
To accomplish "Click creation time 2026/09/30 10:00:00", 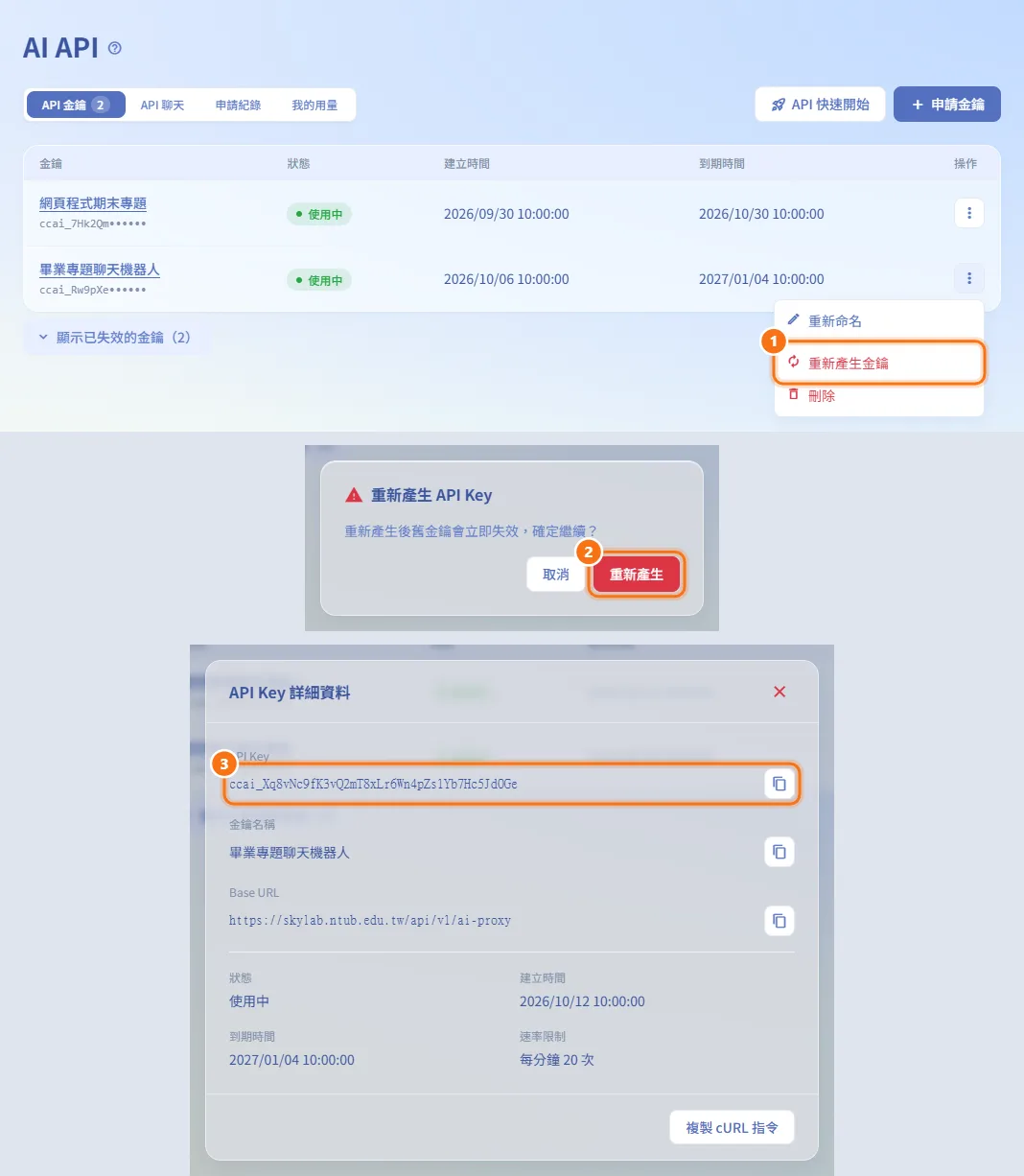I will (506, 214).
